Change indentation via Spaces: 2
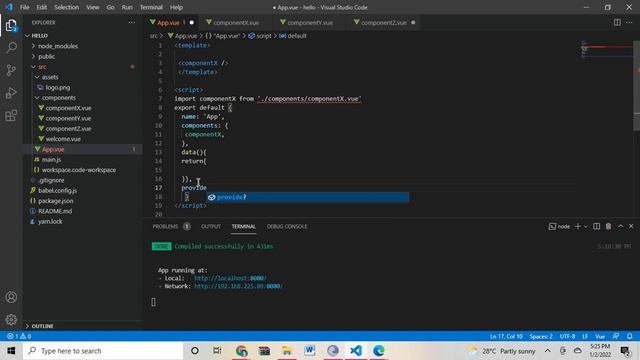 pyautogui.click(x=541, y=336)
